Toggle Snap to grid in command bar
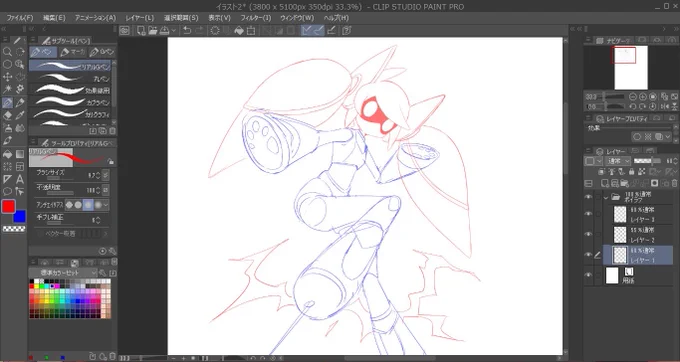680x362 pixels. point(332,30)
